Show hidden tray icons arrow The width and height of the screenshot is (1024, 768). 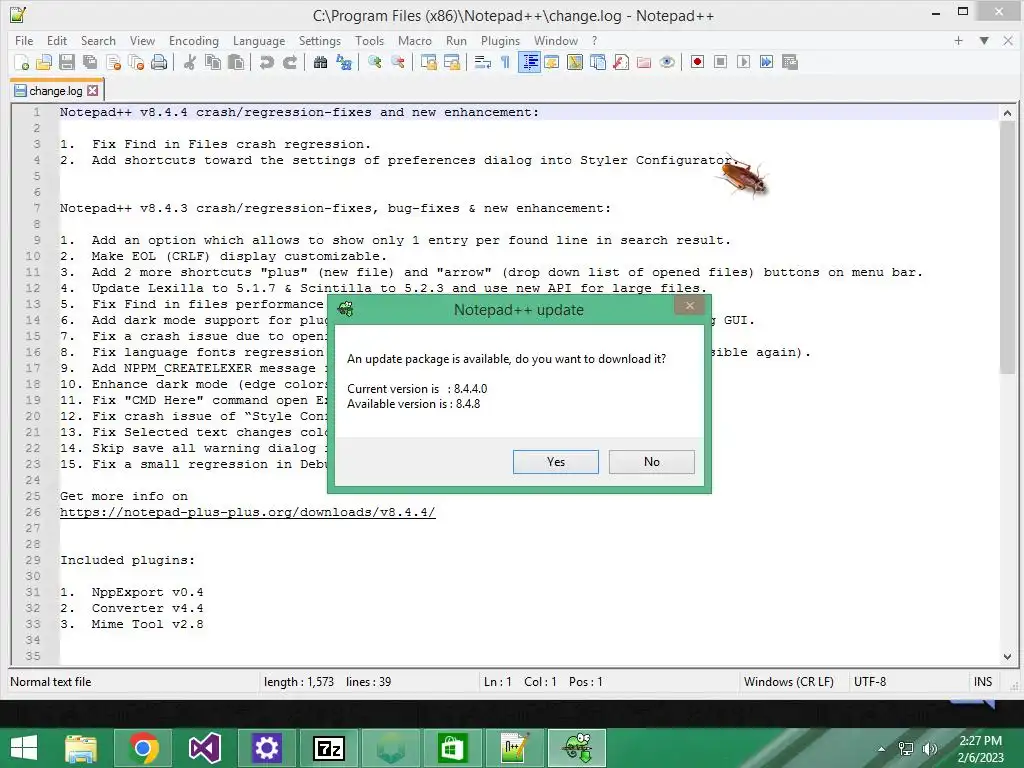pos(882,749)
